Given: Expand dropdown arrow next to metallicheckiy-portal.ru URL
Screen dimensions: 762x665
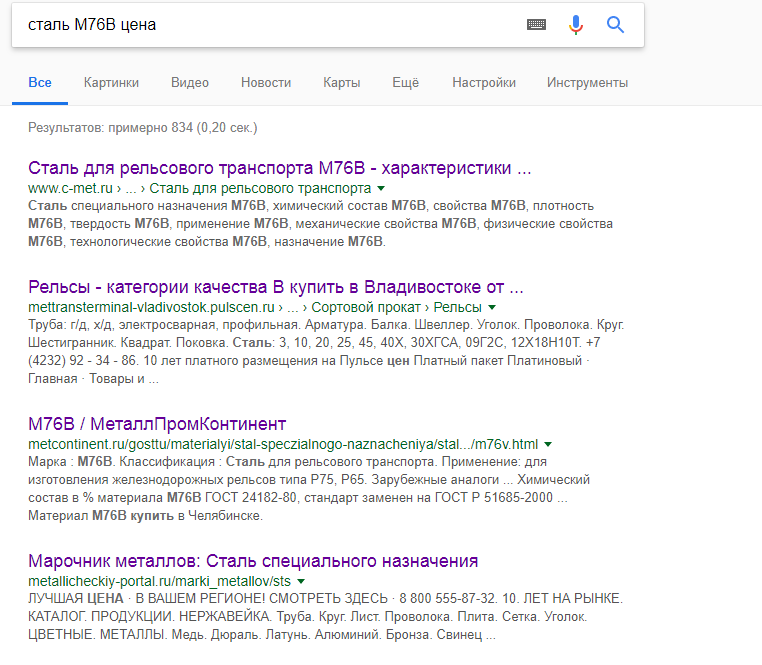Looking at the screenshot, I should point(301,581).
